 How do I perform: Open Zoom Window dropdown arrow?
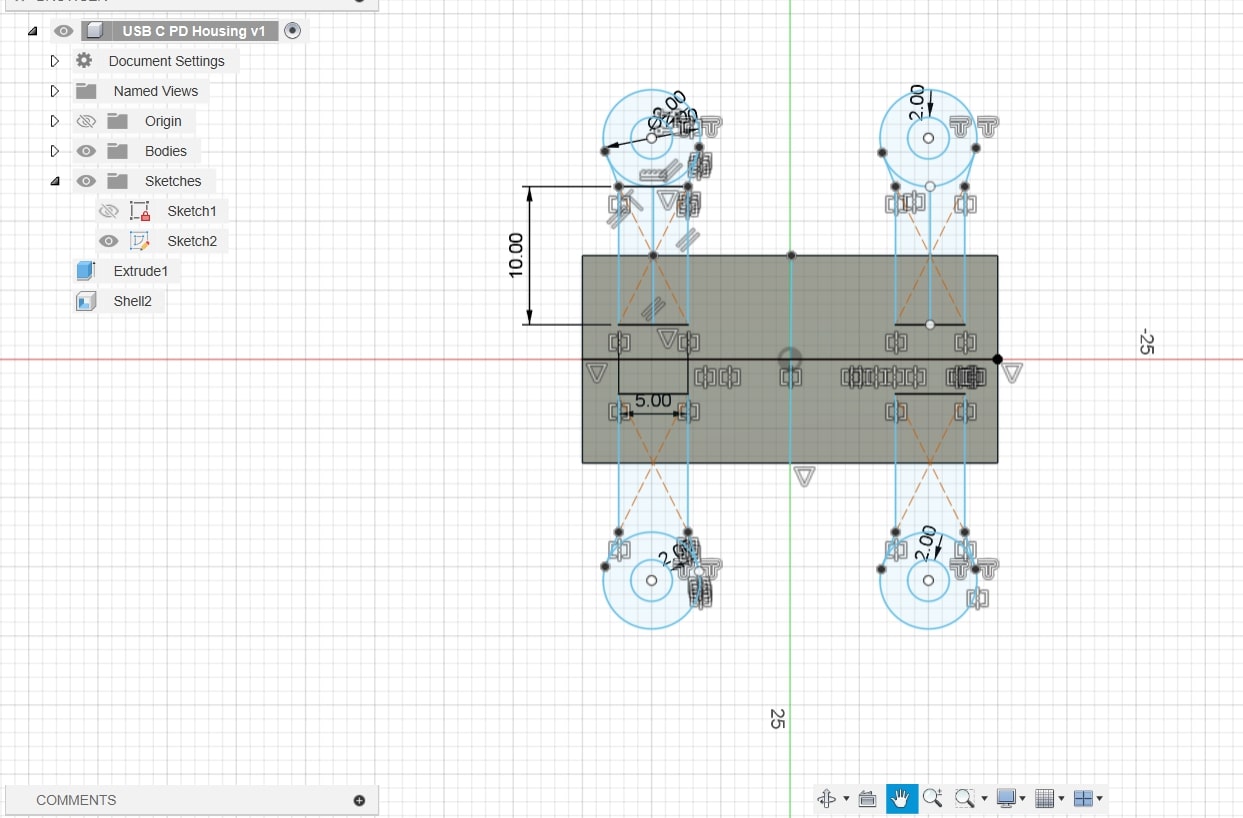[x=984, y=799]
